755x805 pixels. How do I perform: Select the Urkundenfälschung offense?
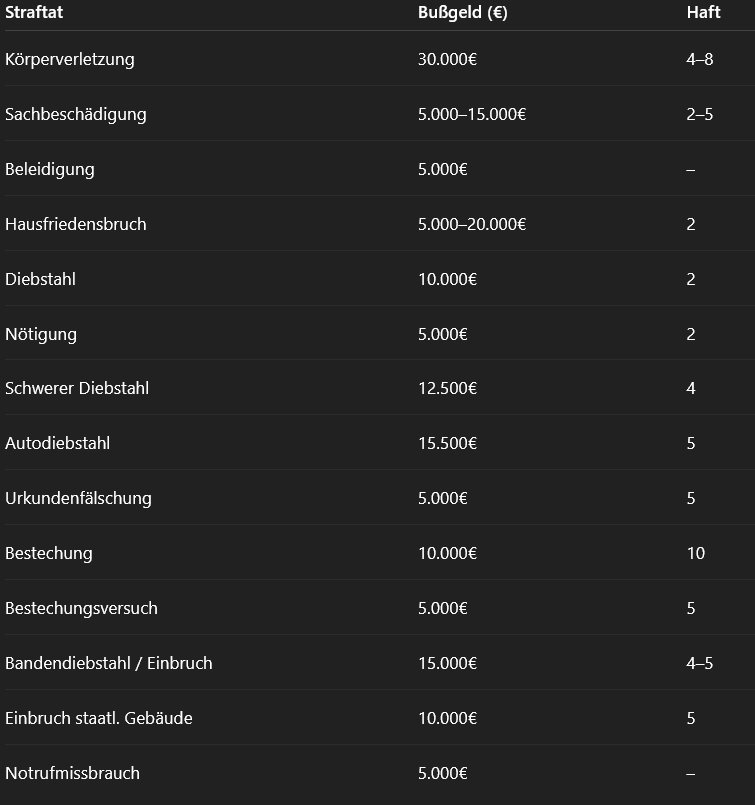78,498
